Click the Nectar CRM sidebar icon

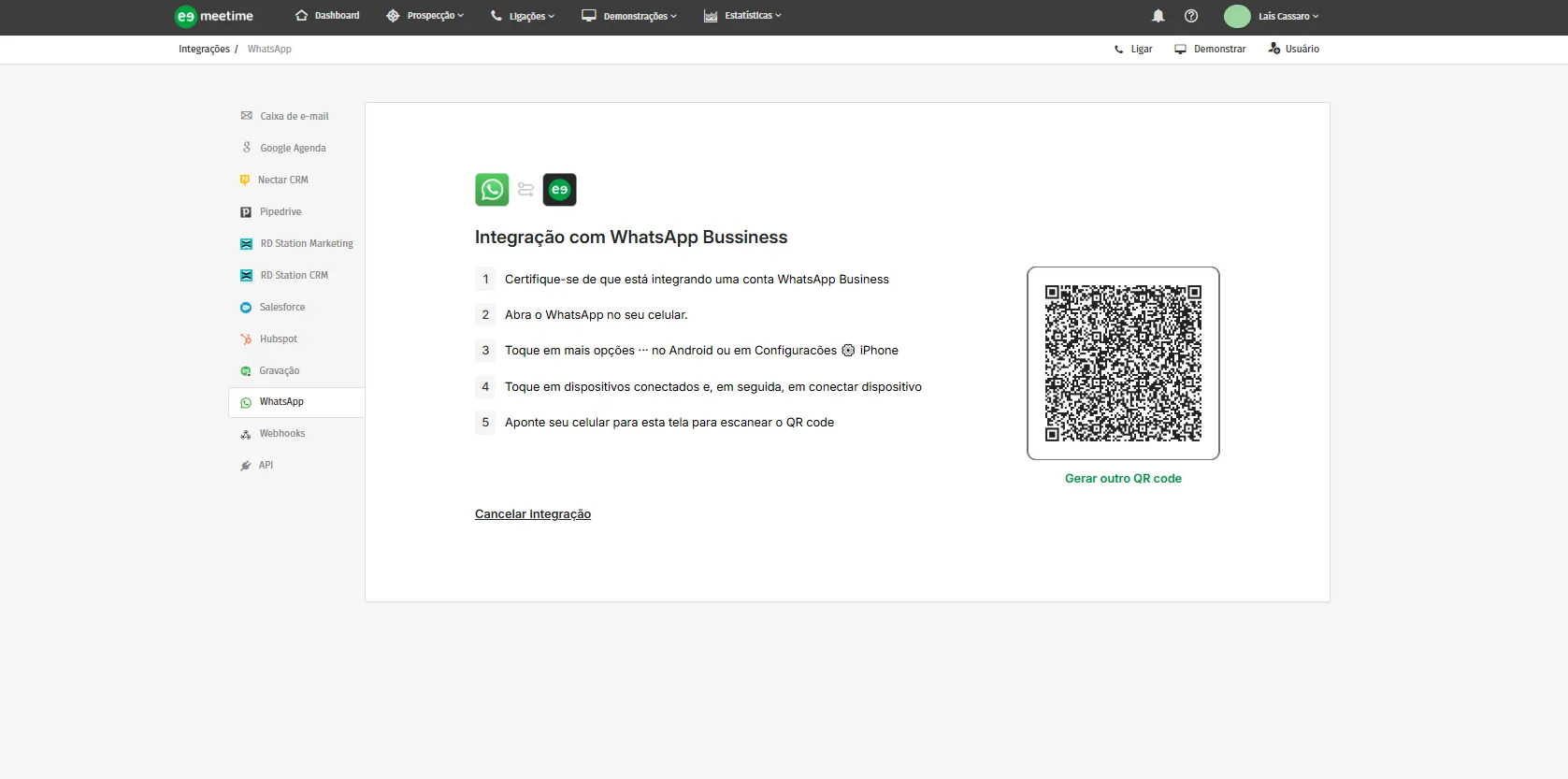(x=245, y=180)
